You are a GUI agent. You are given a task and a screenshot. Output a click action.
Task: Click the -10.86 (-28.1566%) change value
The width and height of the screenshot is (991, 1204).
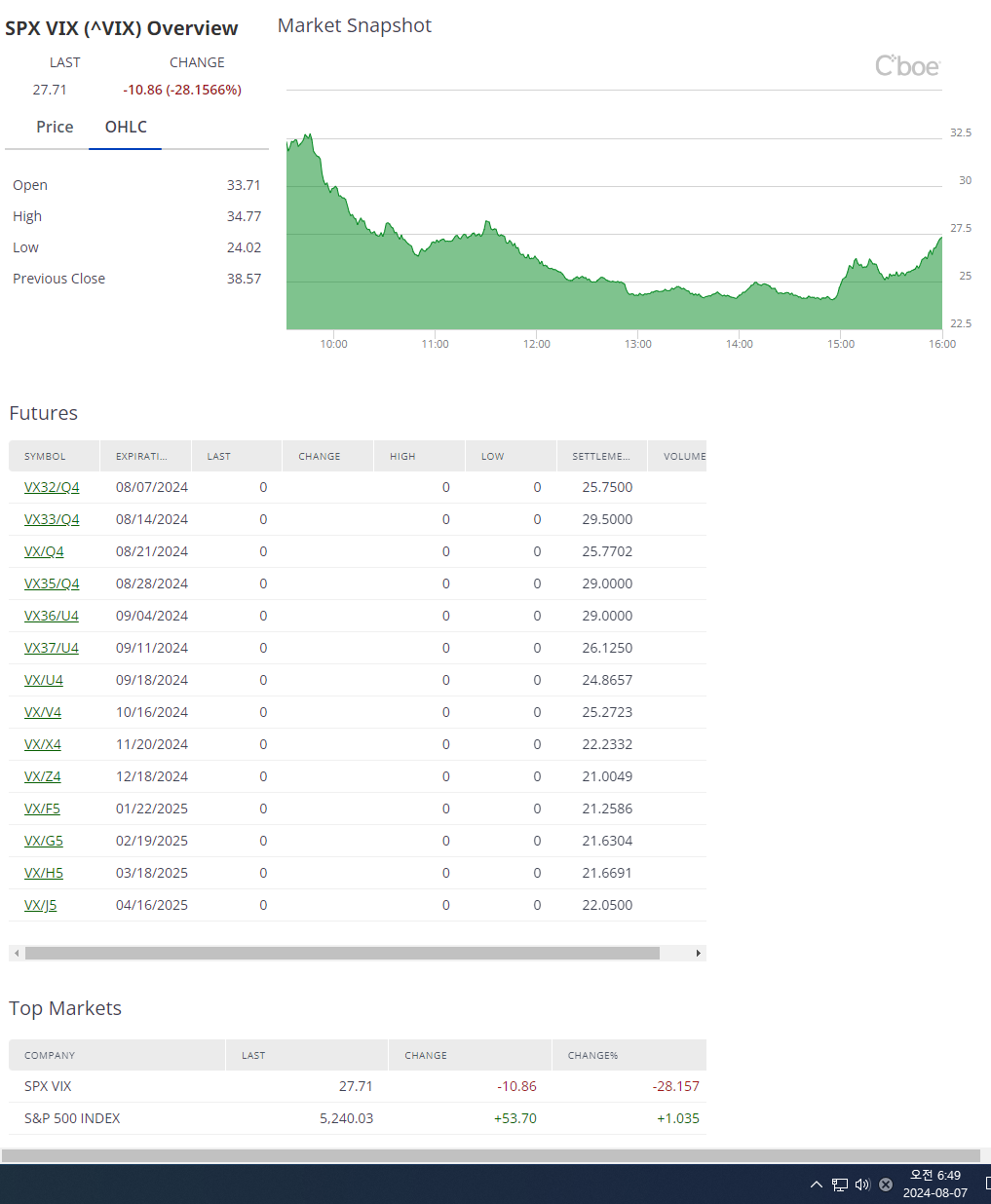182,90
